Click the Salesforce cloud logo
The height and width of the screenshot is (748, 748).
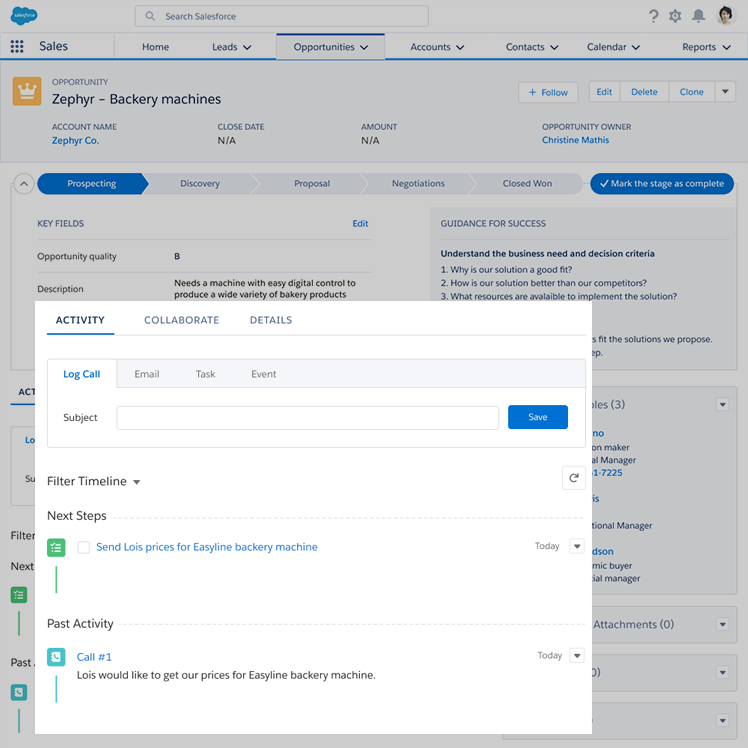point(24,16)
